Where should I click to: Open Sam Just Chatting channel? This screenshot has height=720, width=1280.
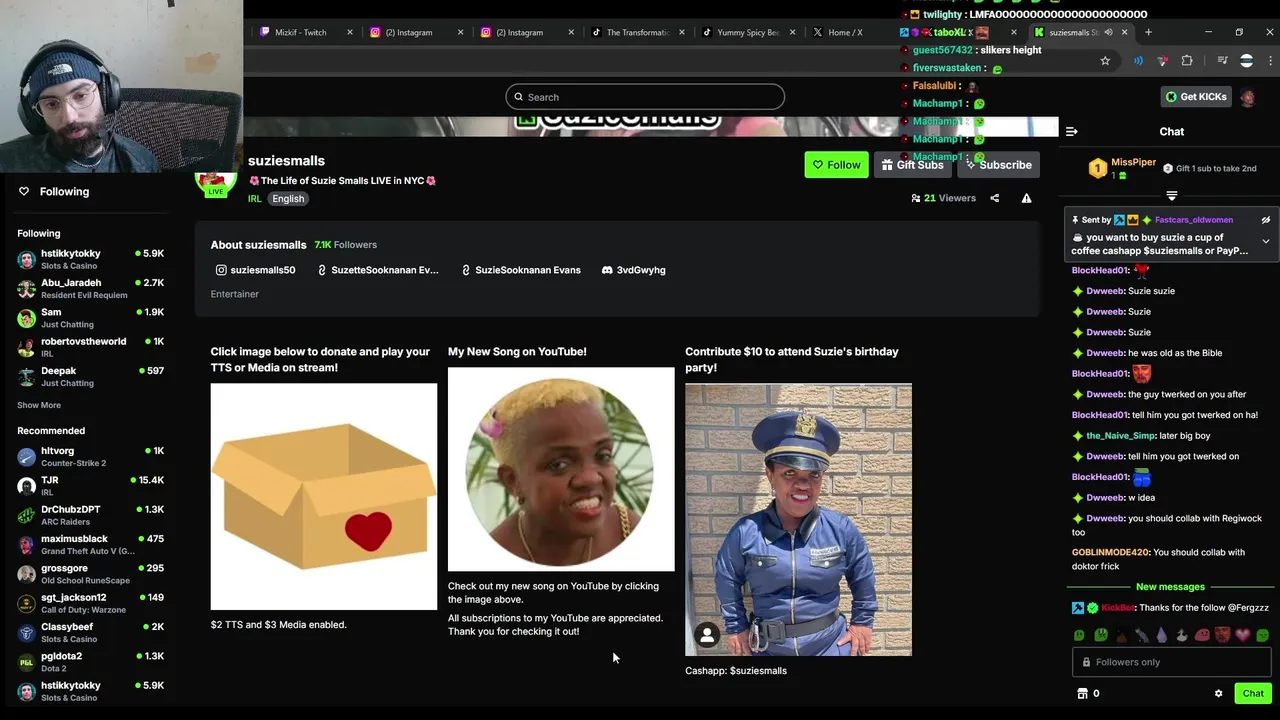[90, 318]
